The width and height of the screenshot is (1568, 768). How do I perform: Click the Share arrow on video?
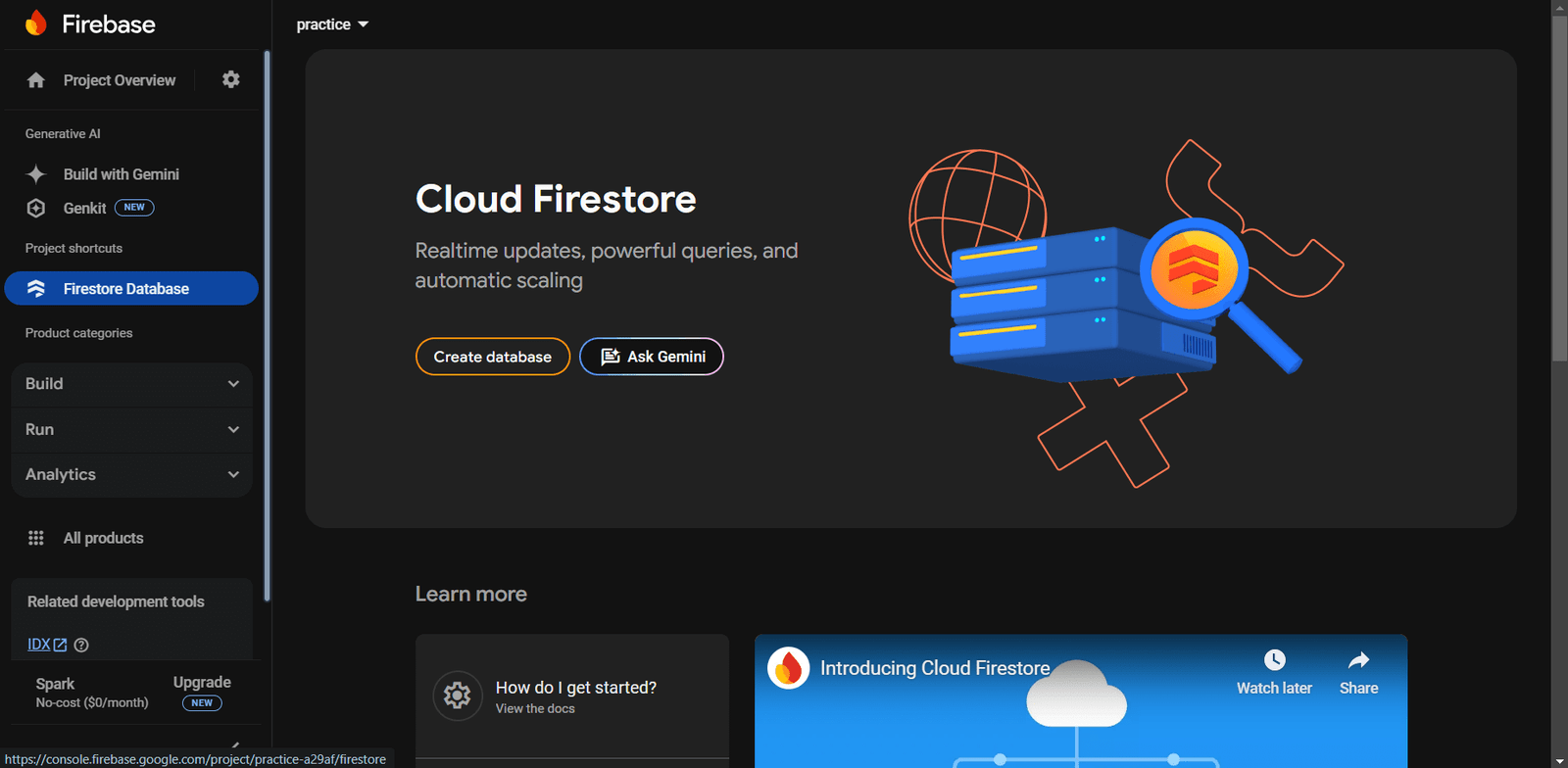click(1358, 660)
